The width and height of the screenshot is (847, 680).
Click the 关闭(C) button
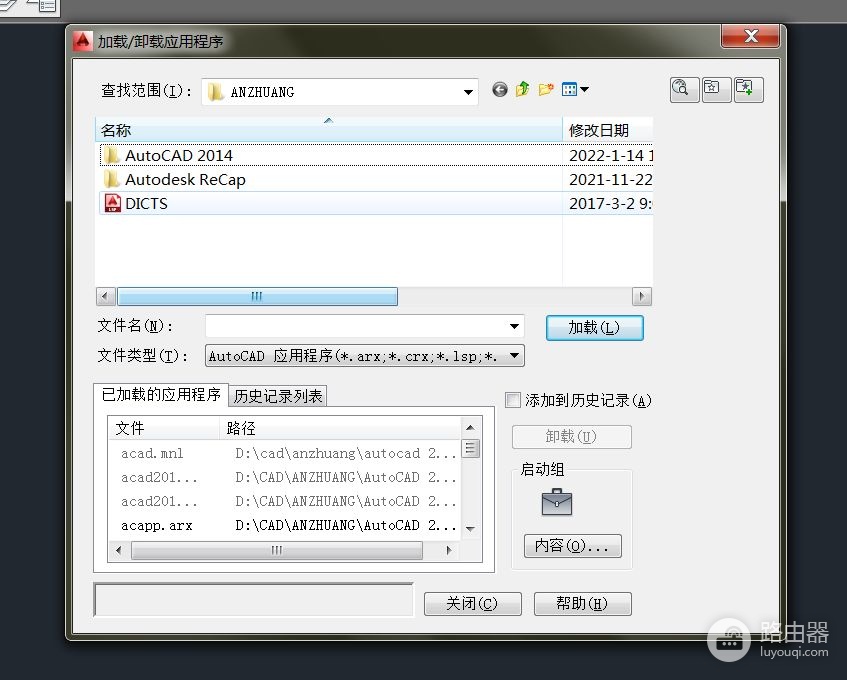pos(473,603)
